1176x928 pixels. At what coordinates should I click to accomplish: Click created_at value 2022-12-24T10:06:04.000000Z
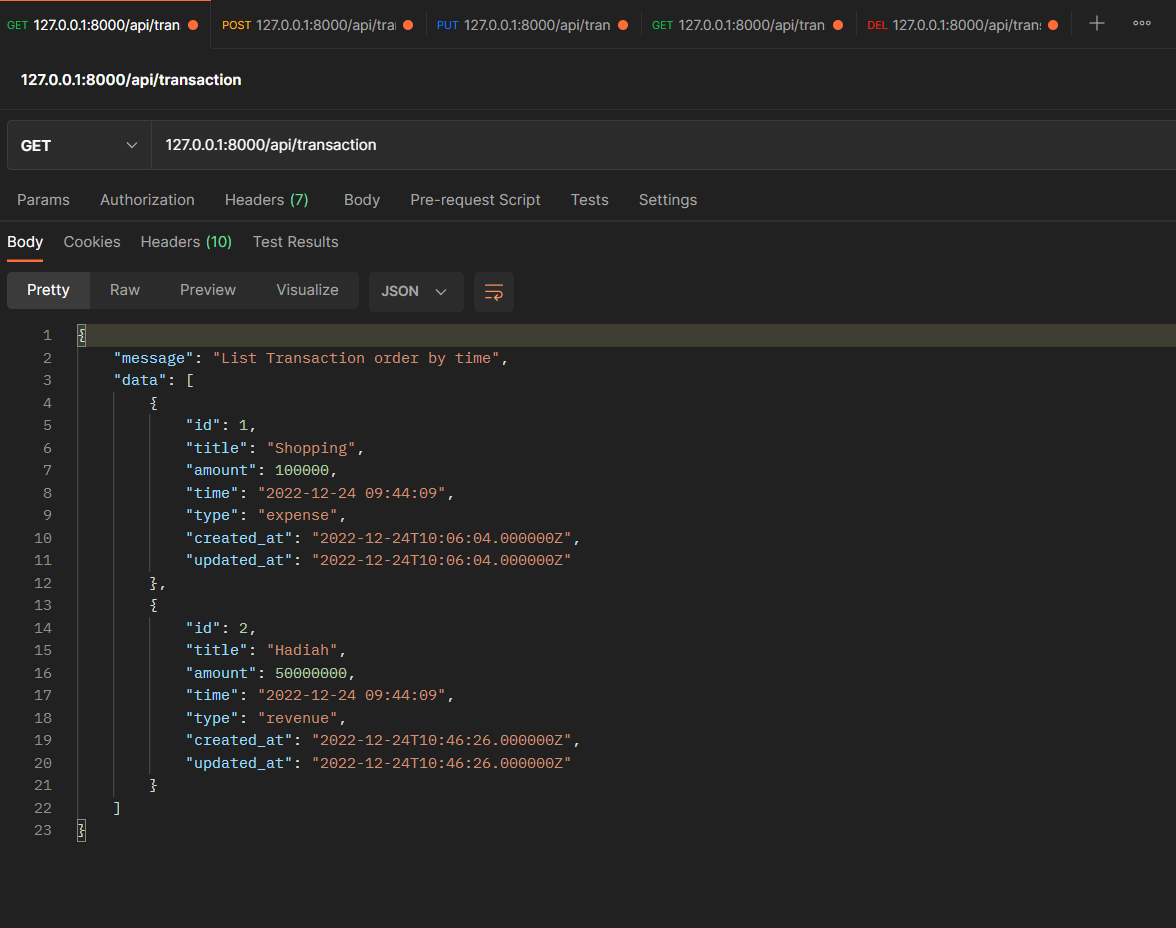click(442, 538)
